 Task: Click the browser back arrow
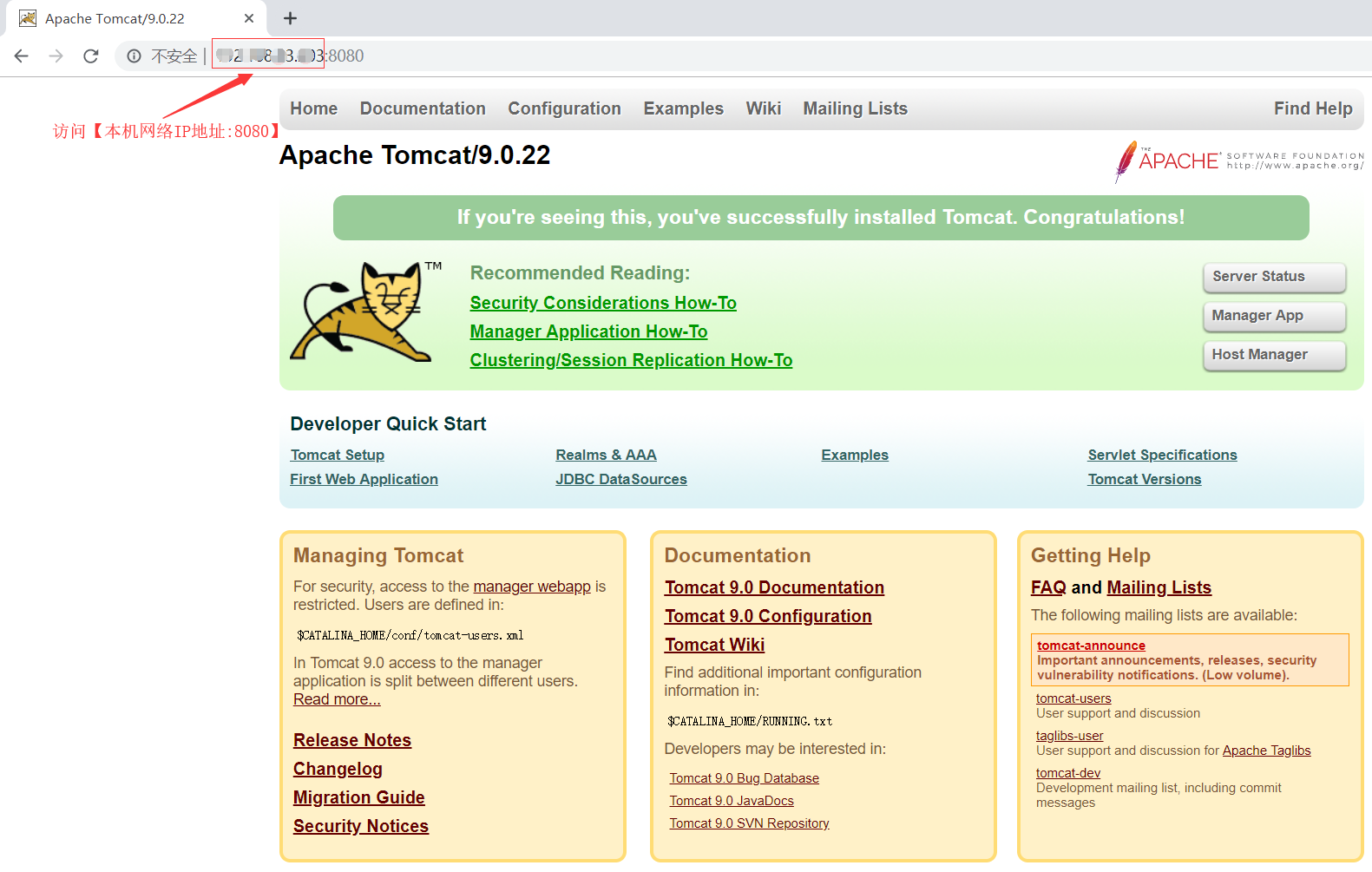click(22, 56)
